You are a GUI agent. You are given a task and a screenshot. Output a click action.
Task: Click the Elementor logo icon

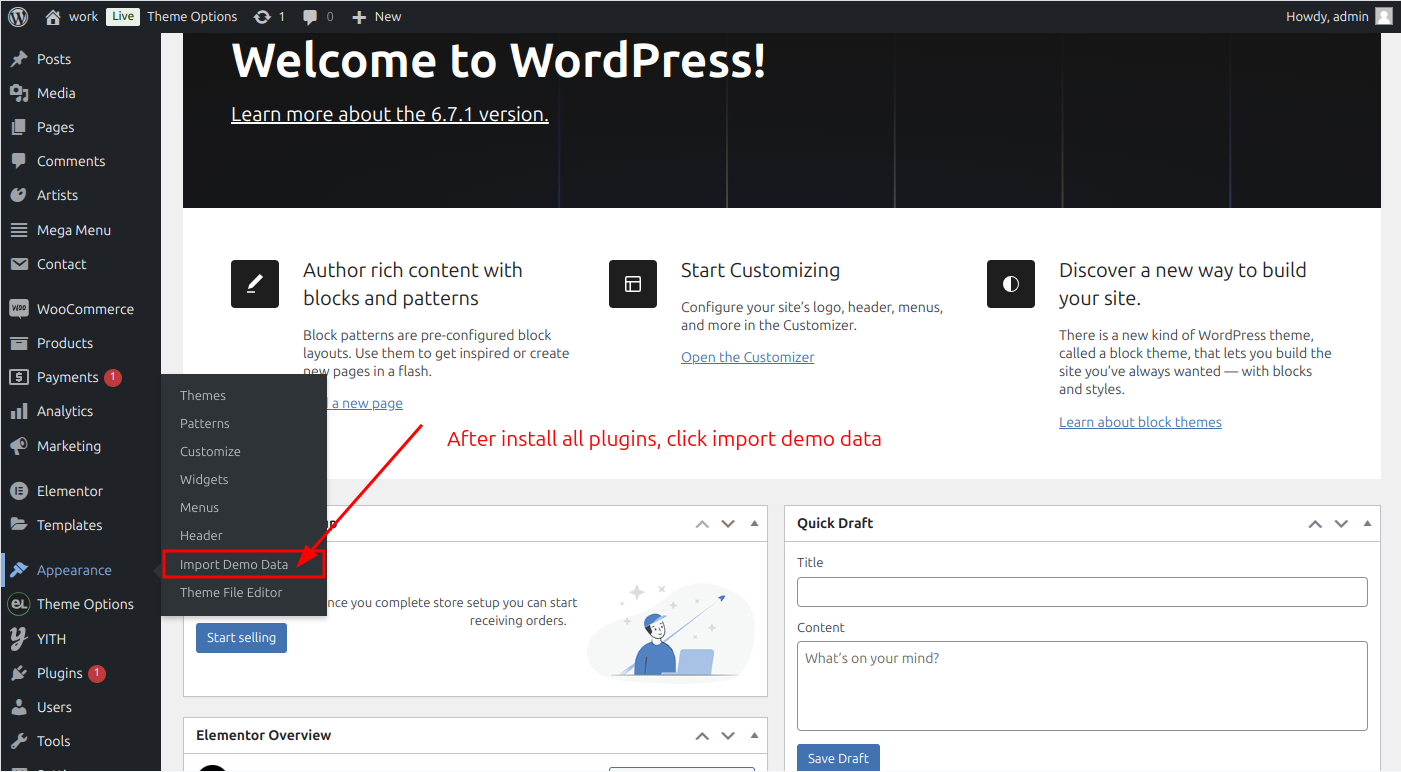click(x=18, y=491)
